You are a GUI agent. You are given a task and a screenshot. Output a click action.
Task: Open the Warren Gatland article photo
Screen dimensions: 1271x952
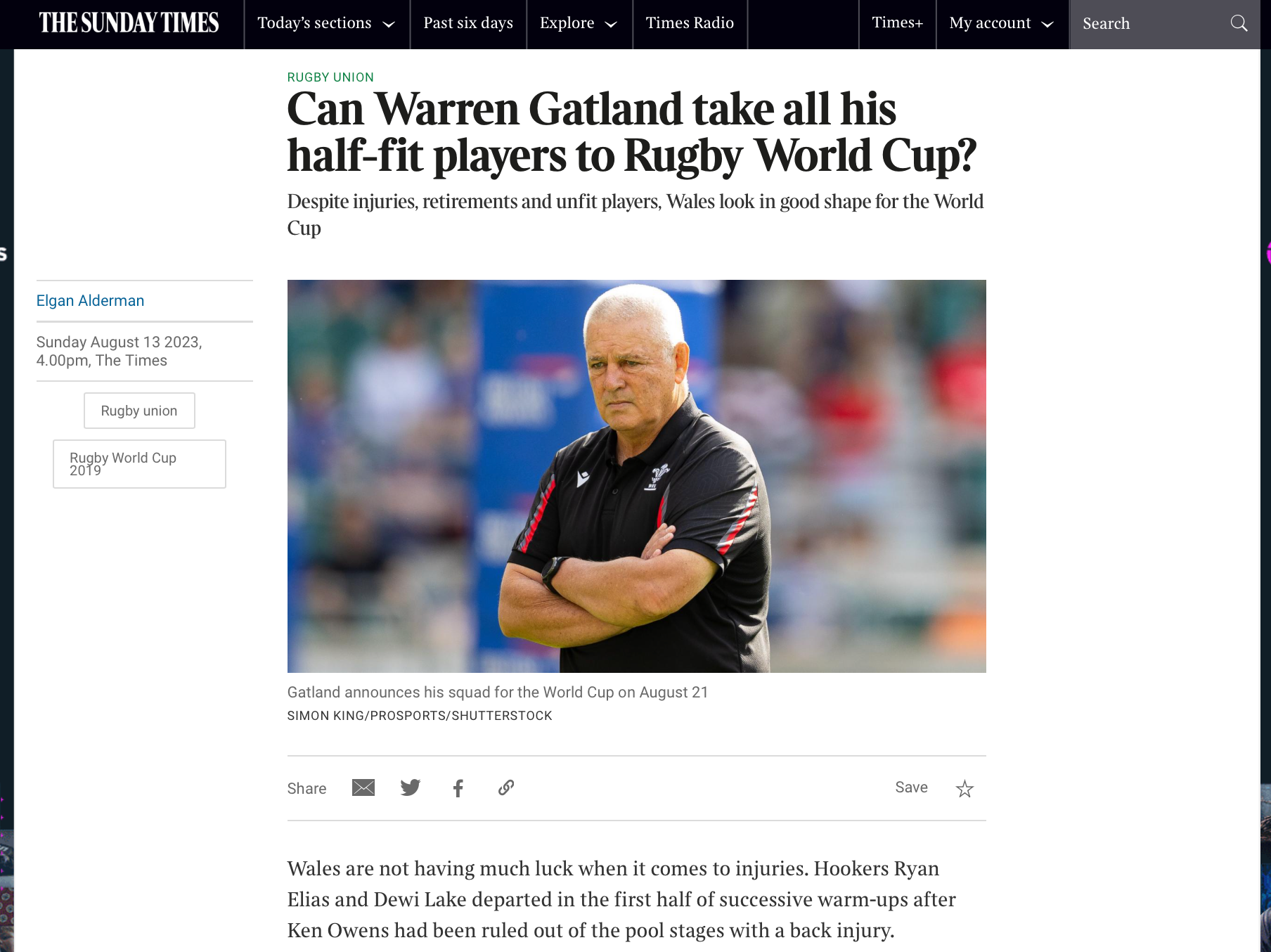pos(636,476)
